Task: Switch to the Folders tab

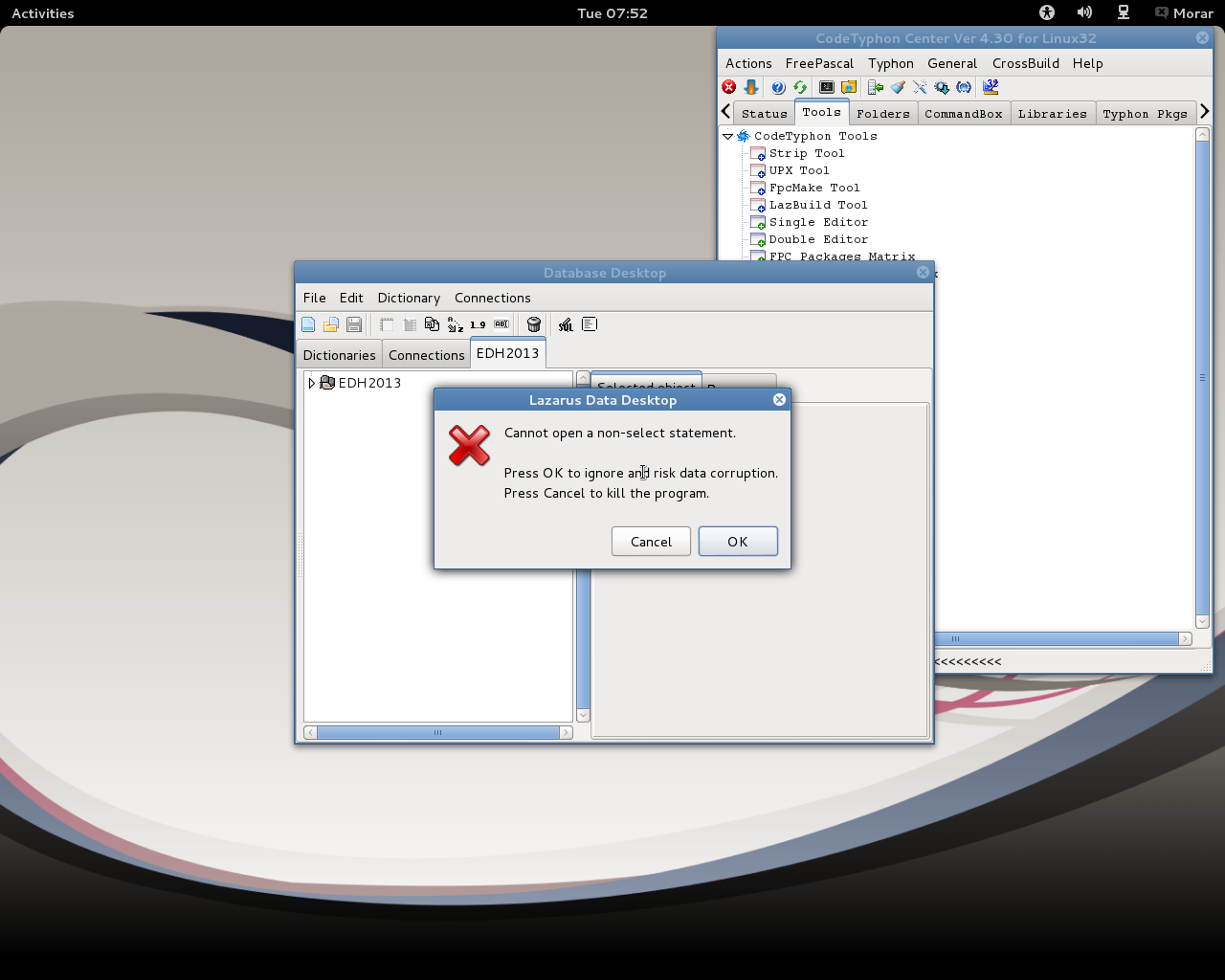Action: pos(883,114)
